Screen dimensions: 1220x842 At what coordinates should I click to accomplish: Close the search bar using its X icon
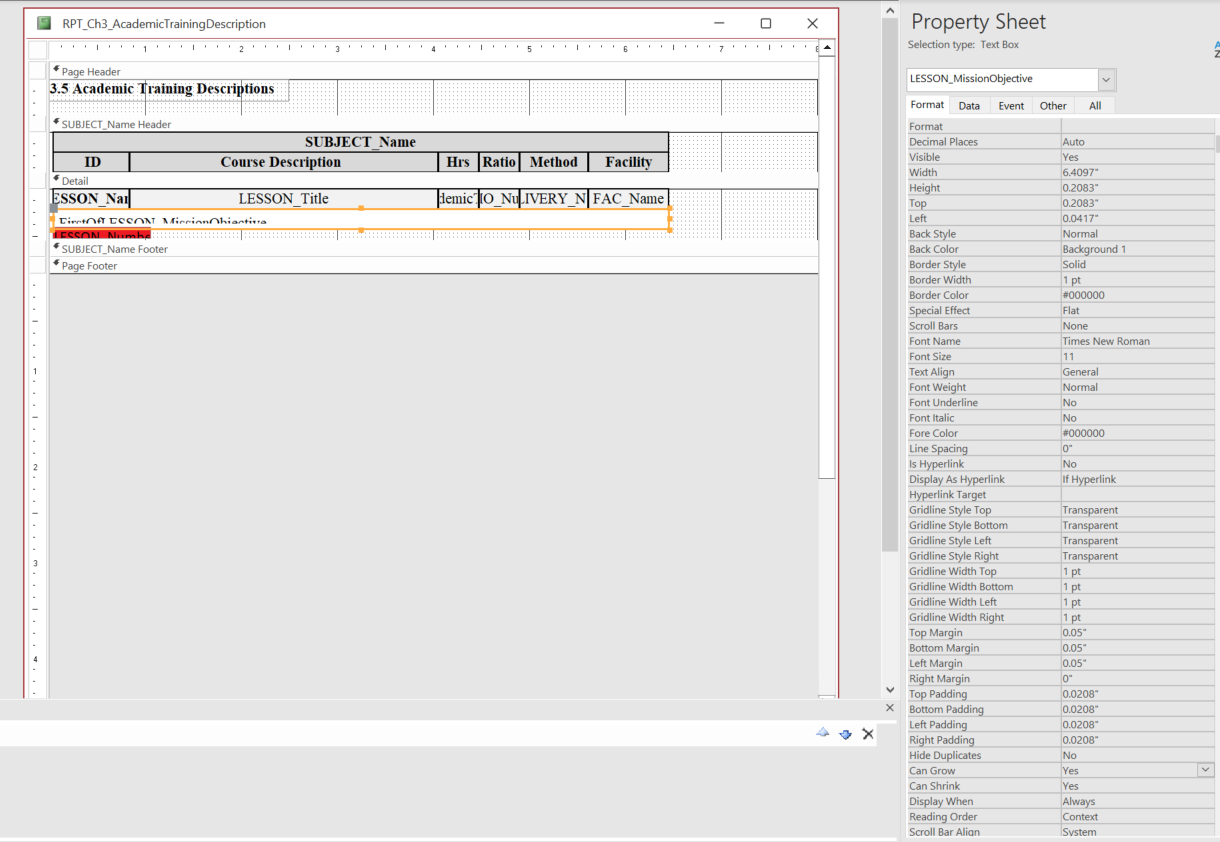[867, 733]
